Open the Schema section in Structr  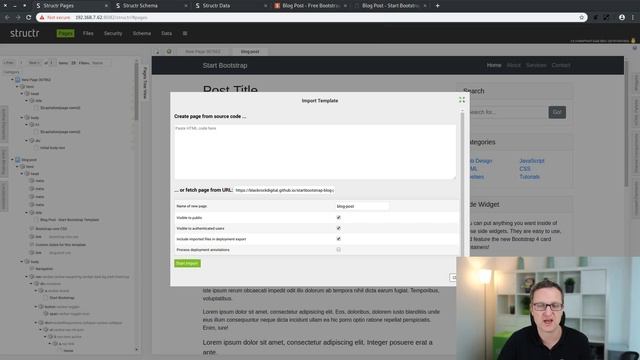142,33
